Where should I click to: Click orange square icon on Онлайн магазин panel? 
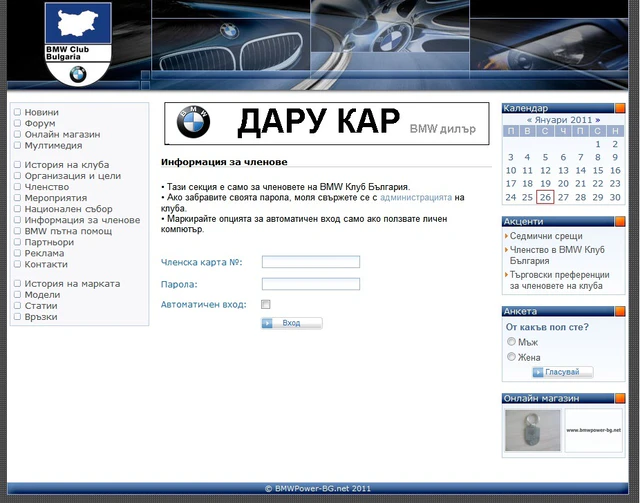click(620, 398)
